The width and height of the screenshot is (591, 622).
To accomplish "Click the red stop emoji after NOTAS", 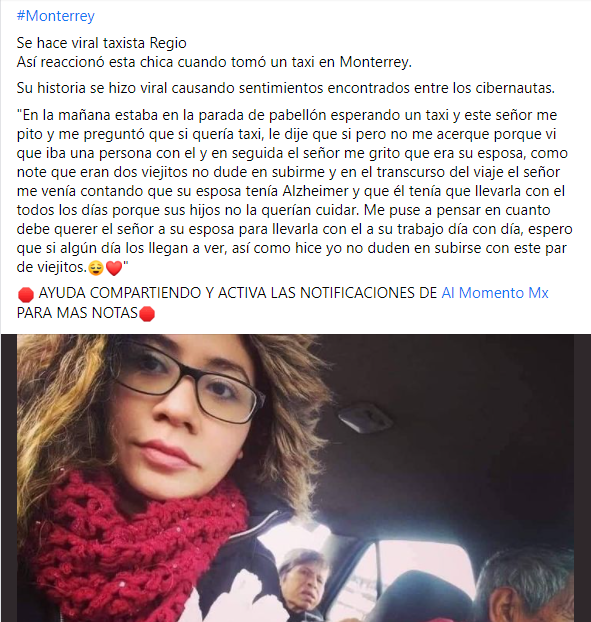I will 147,314.
